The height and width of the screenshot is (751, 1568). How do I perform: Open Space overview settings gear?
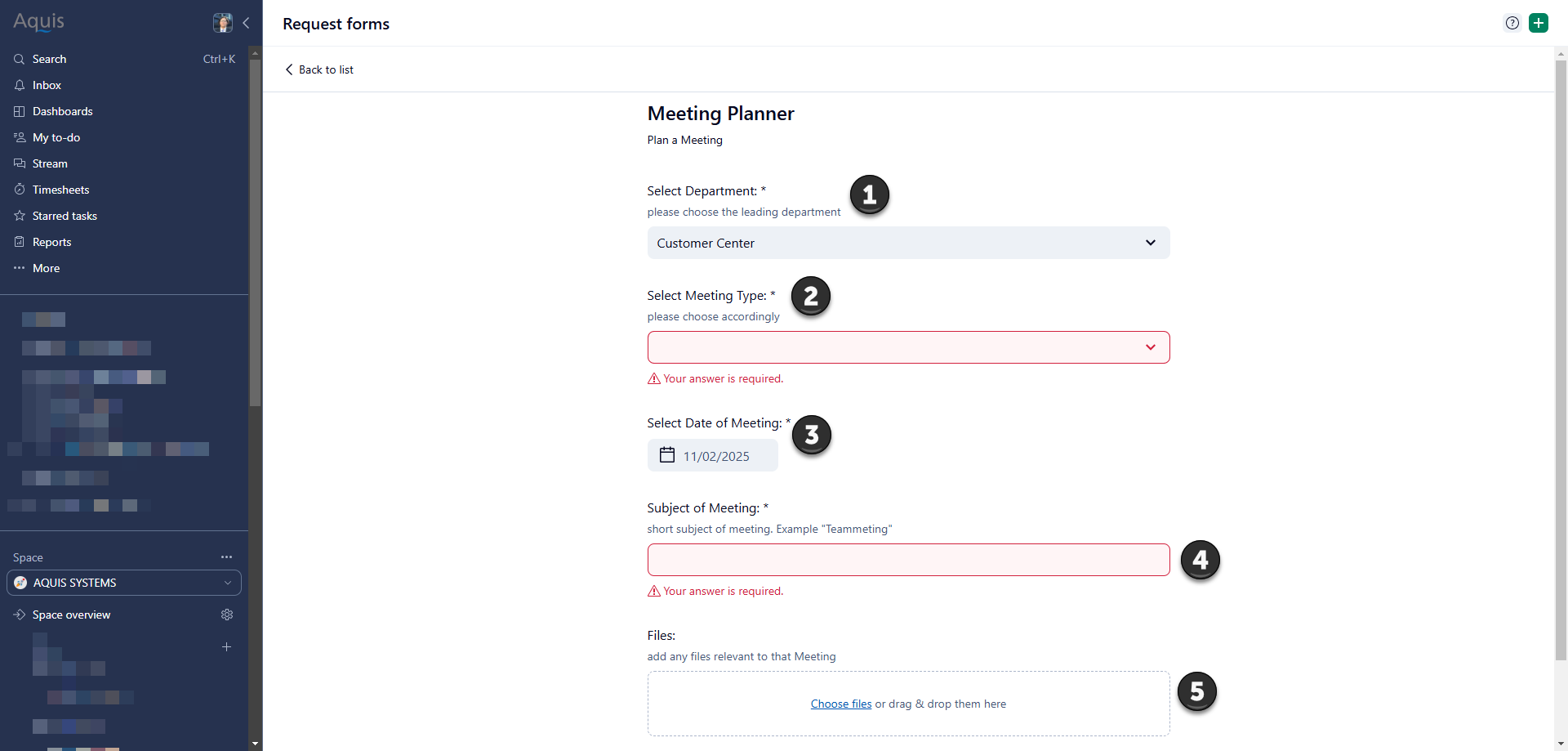227,615
